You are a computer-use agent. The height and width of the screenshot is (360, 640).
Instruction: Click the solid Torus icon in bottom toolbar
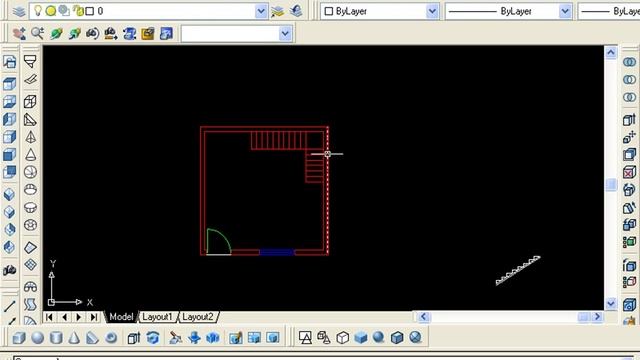pyautogui.click(x=111, y=338)
